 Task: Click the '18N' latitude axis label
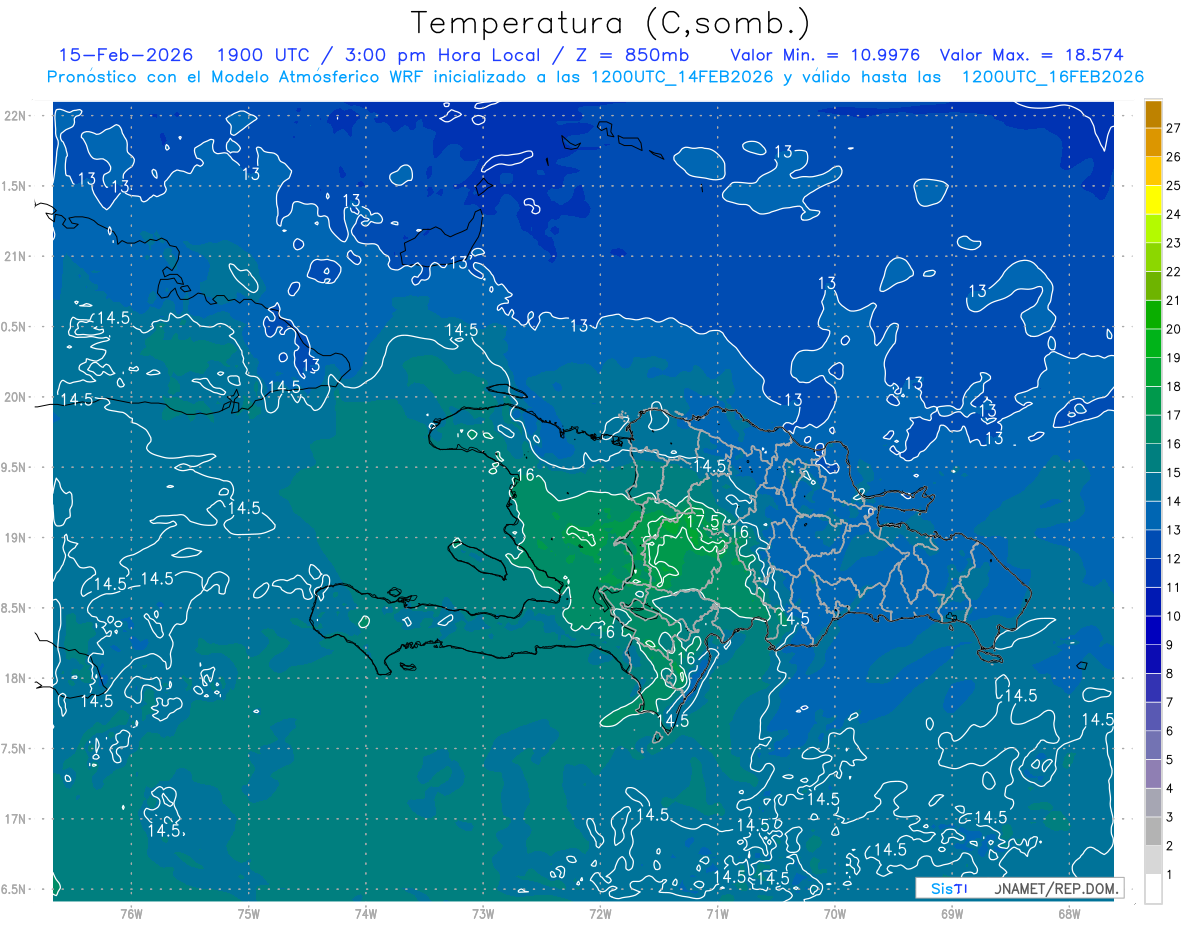(16, 678)
